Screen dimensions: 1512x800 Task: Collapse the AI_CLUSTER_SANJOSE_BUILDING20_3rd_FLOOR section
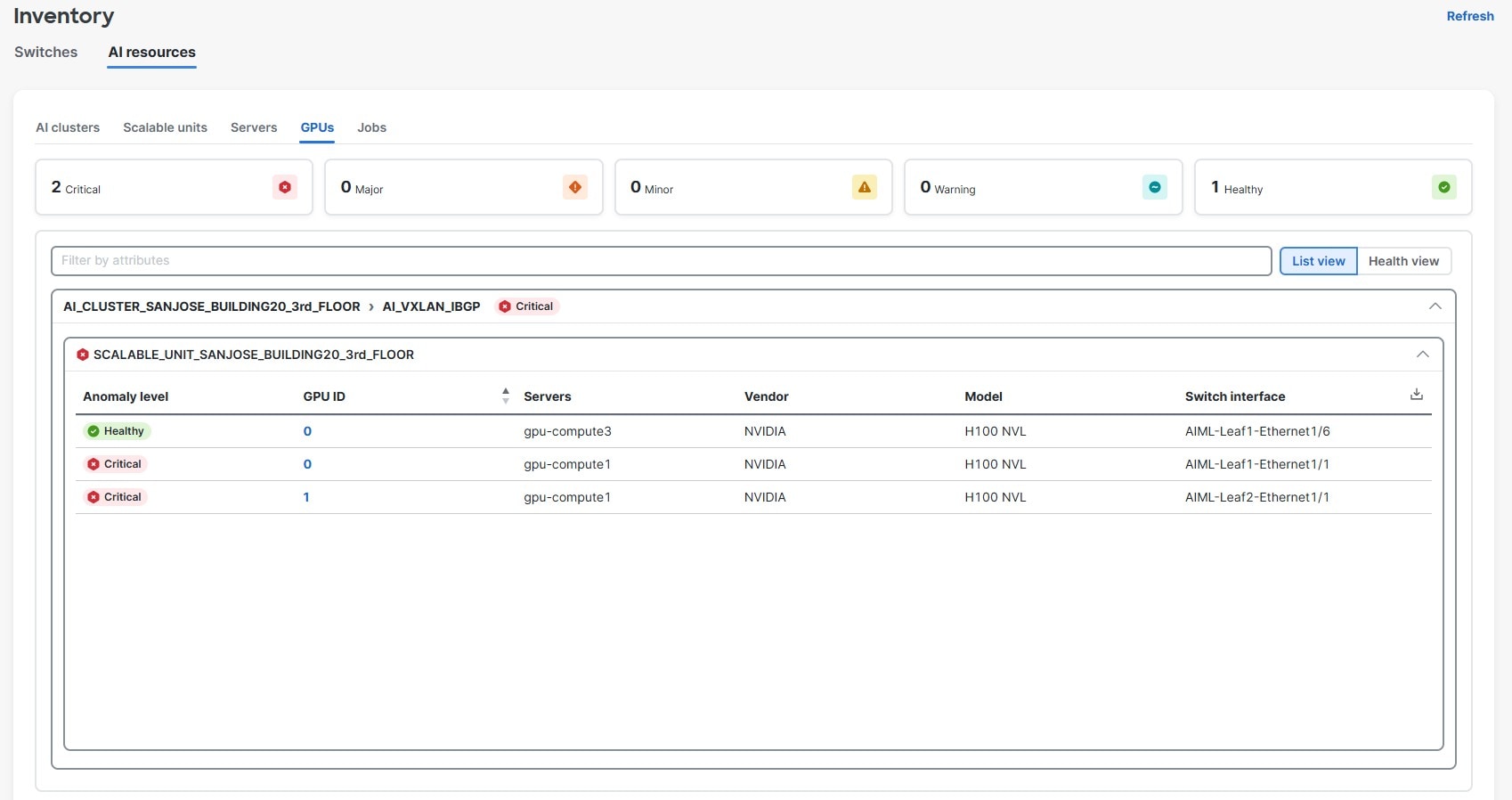coord(1435,306)
